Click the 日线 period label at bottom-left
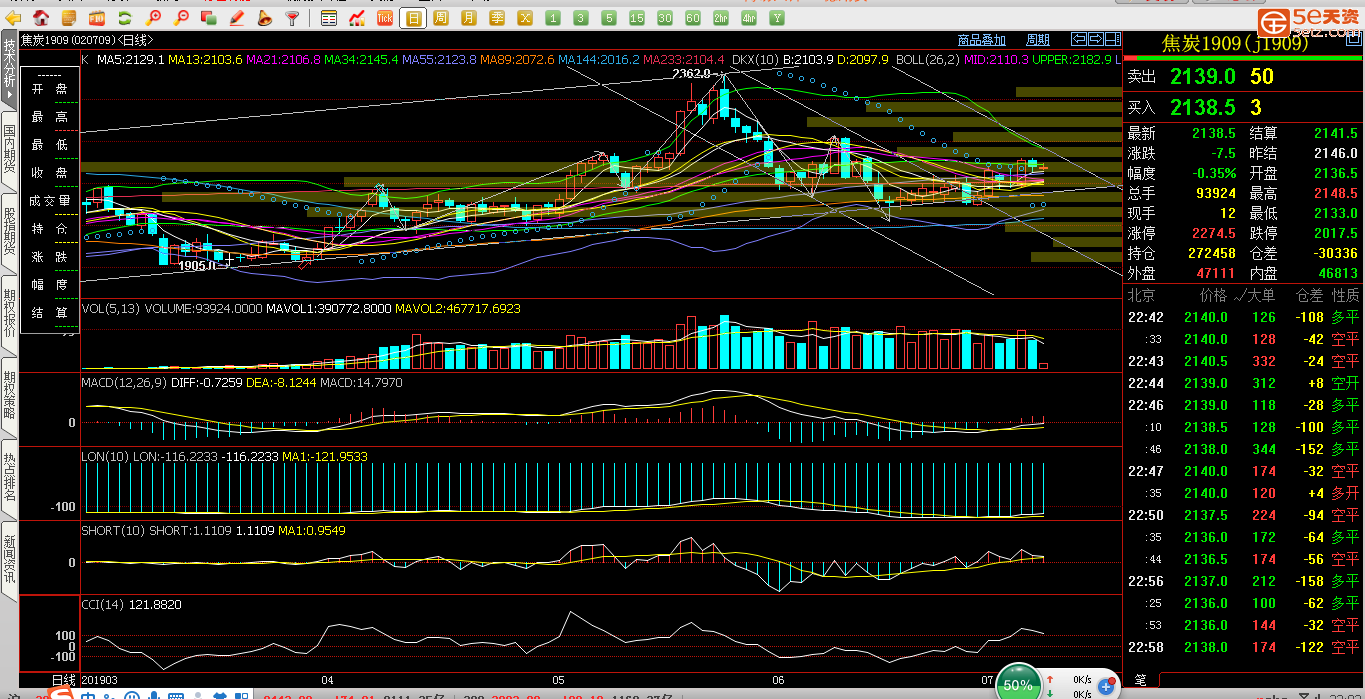1365x699 pixels. click(64, 680)
